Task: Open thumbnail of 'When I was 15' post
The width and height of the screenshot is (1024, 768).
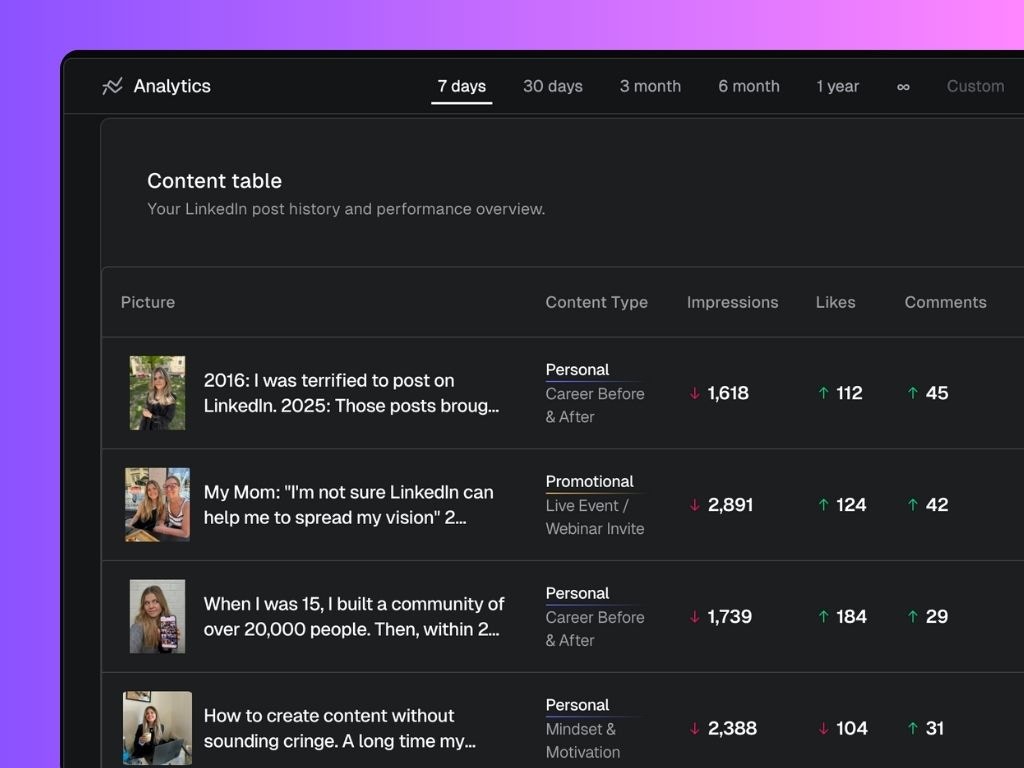Action: point(157,616)
